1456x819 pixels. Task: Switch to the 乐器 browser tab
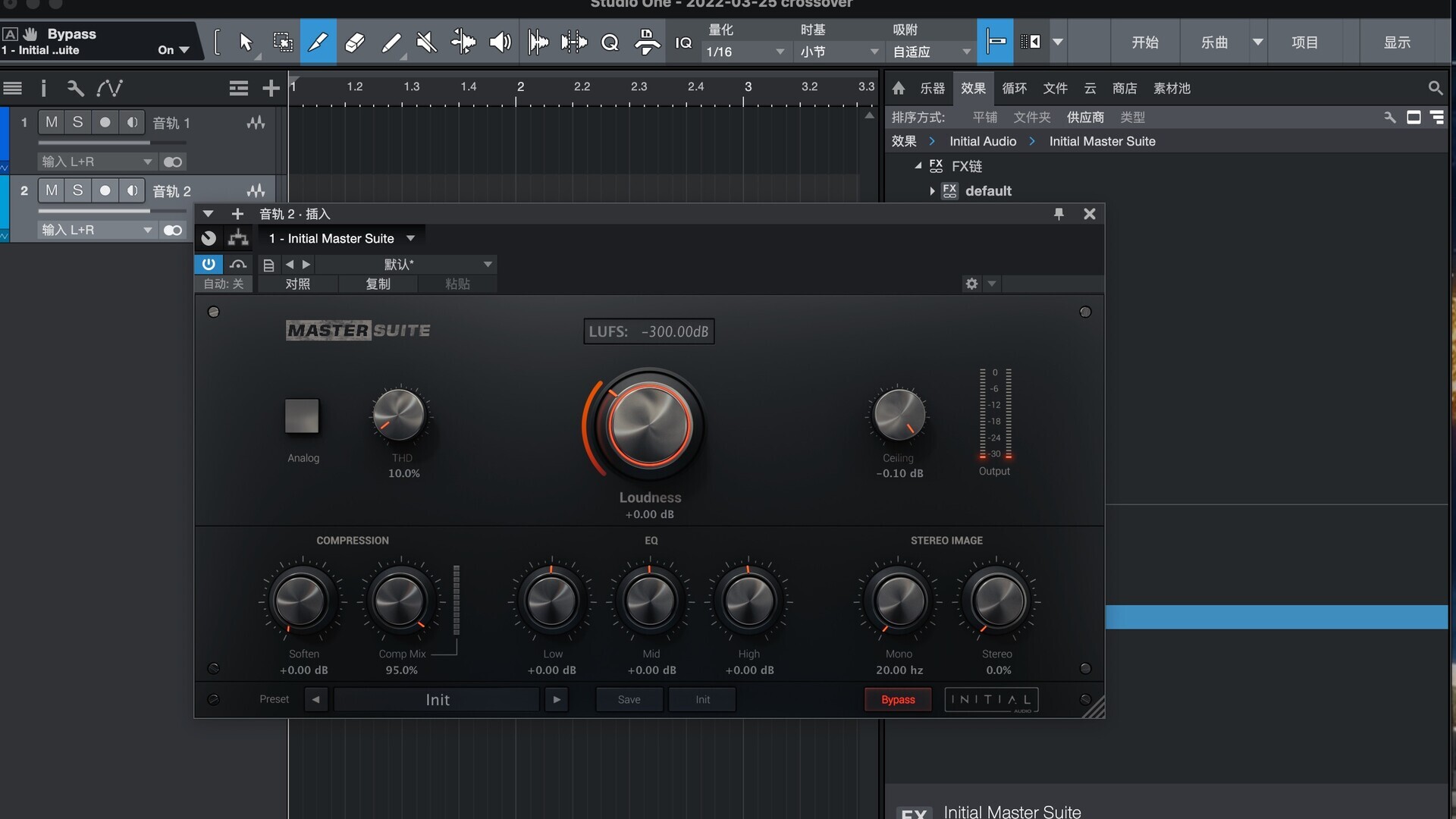[932, 88]
